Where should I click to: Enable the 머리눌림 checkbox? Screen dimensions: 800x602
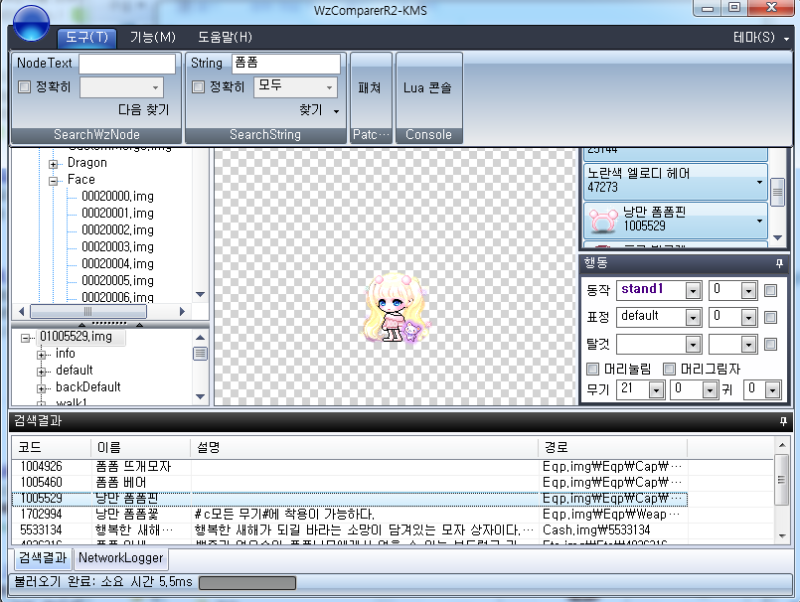point(592,368)
